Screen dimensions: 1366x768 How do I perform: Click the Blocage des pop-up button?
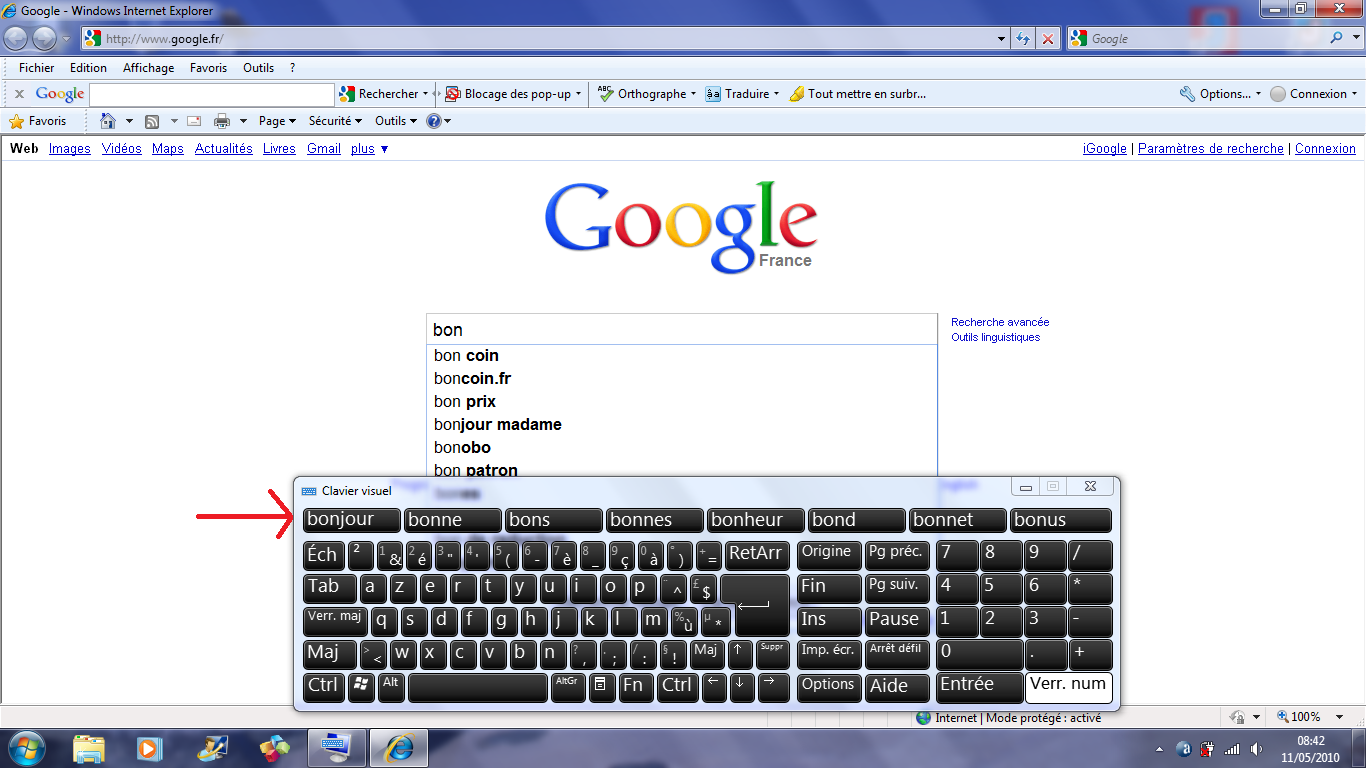(x=513, y=94)
